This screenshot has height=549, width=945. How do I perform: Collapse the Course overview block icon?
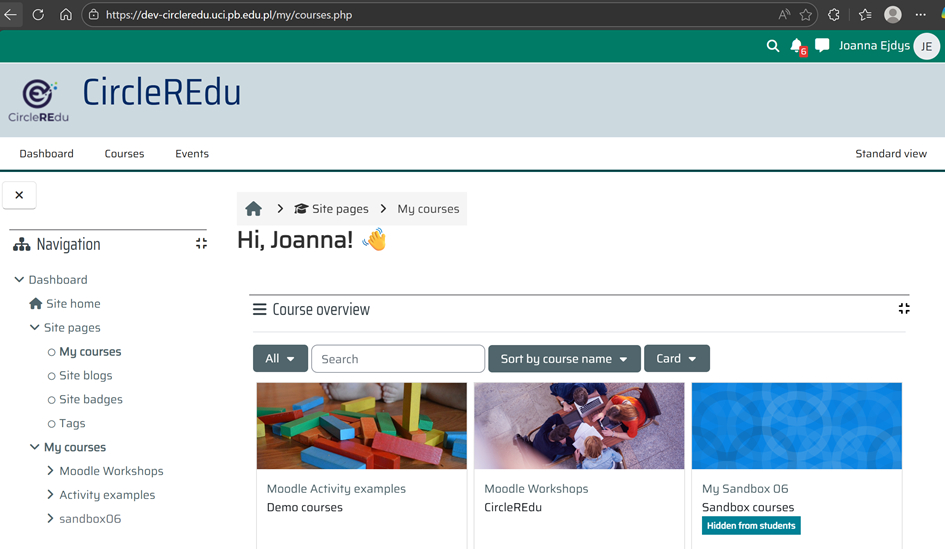click(904, 309)
